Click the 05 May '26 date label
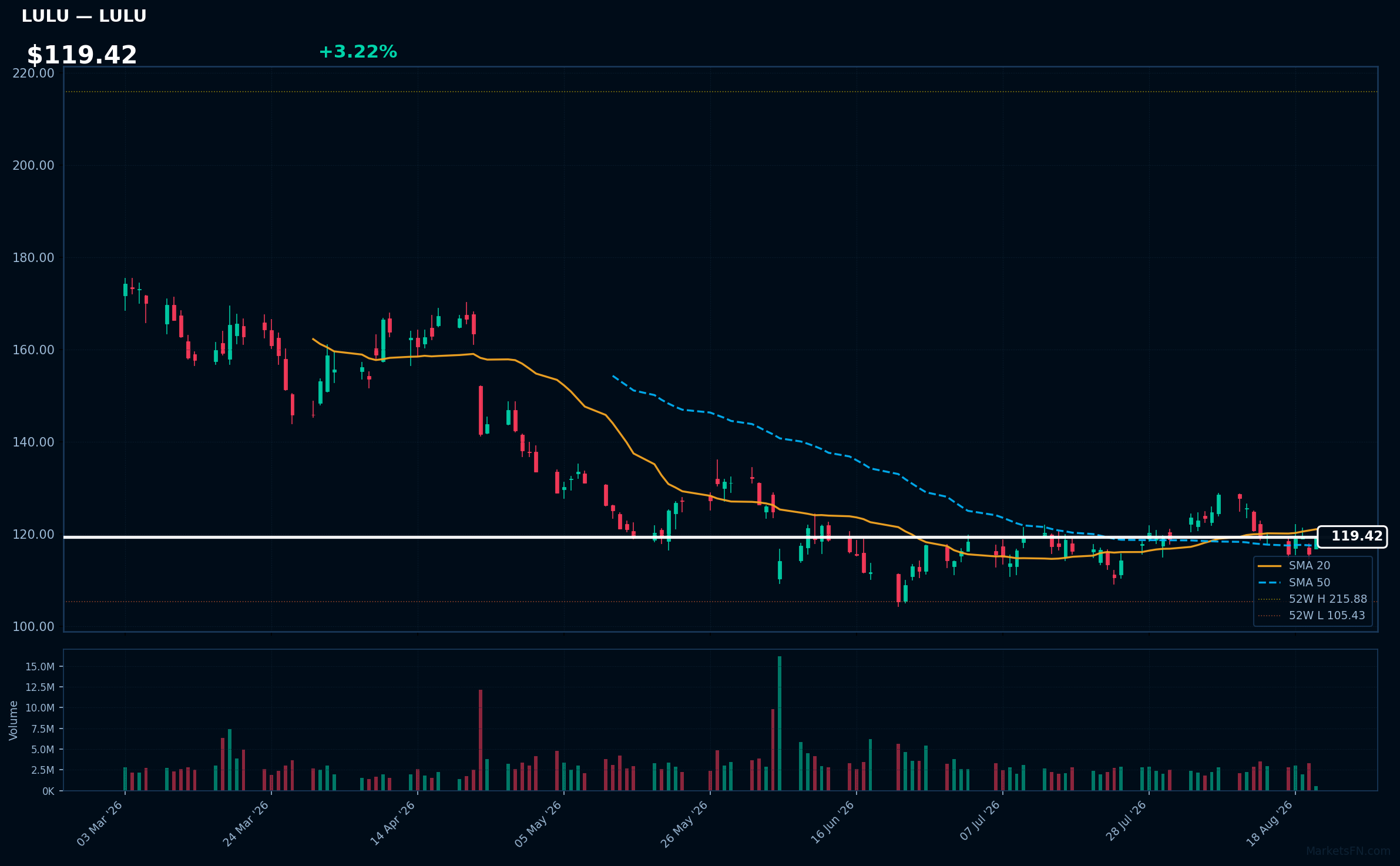Viewport: 1400px width, 866px height. [539, 823]
